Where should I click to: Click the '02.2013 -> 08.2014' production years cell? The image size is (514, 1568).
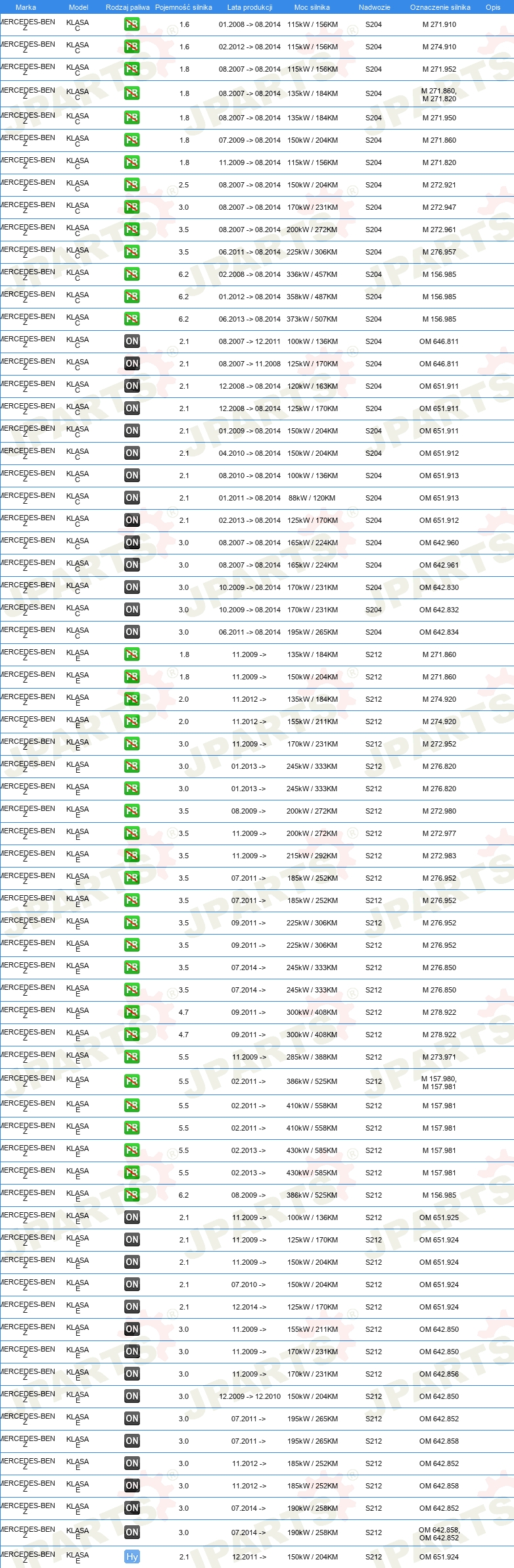(249, 520)
